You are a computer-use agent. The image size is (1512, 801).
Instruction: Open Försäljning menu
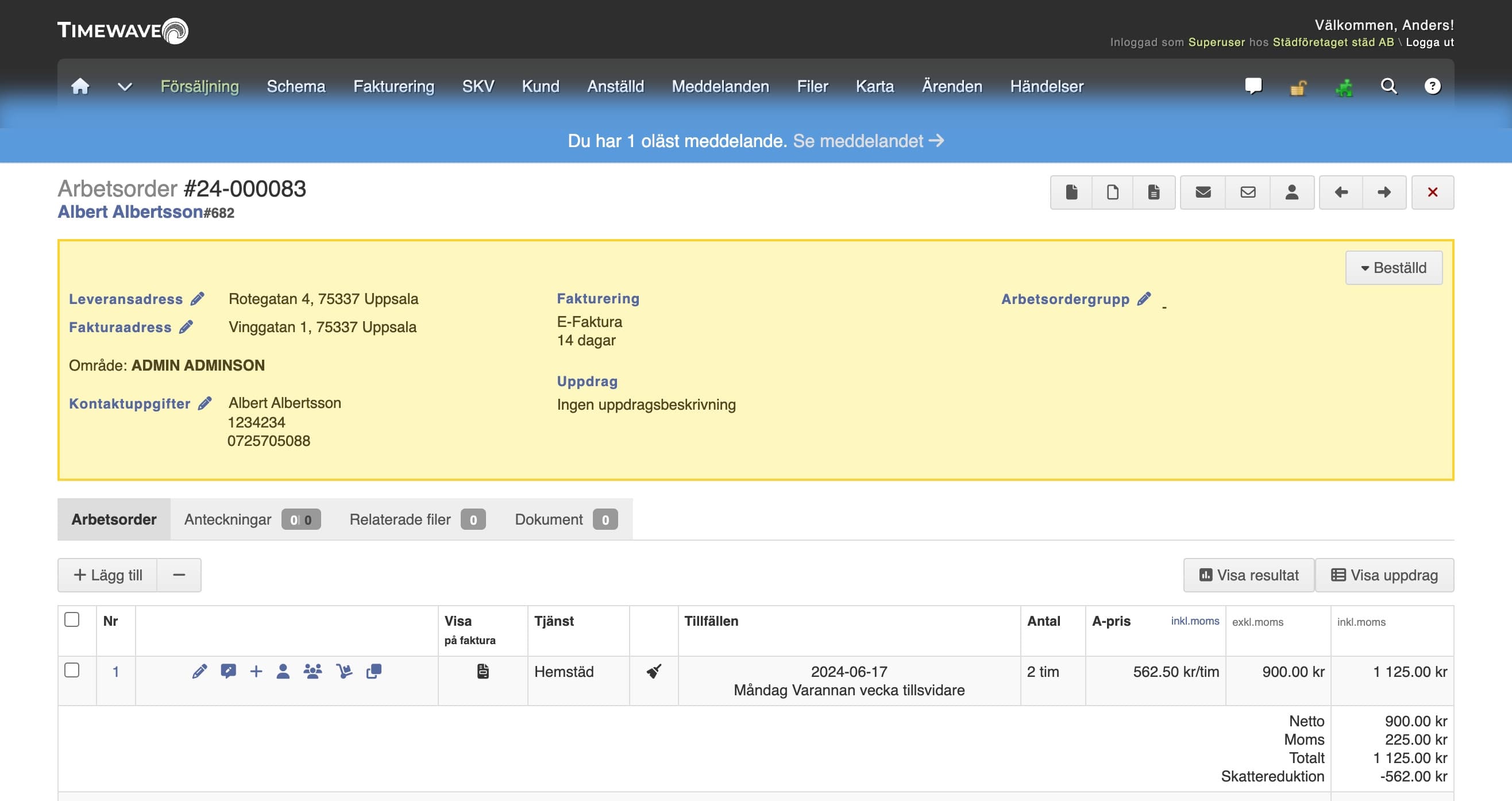[199, 86]
